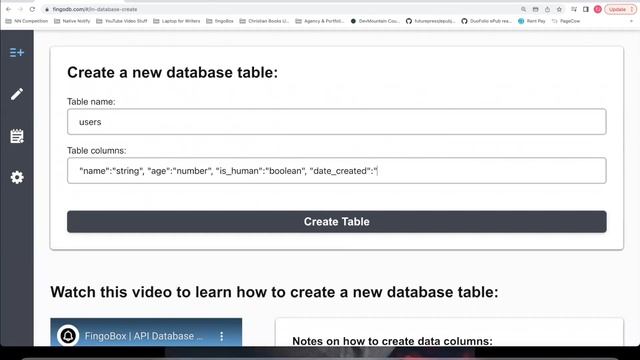Open the Christian Books bookmark folder

[264, 21]
